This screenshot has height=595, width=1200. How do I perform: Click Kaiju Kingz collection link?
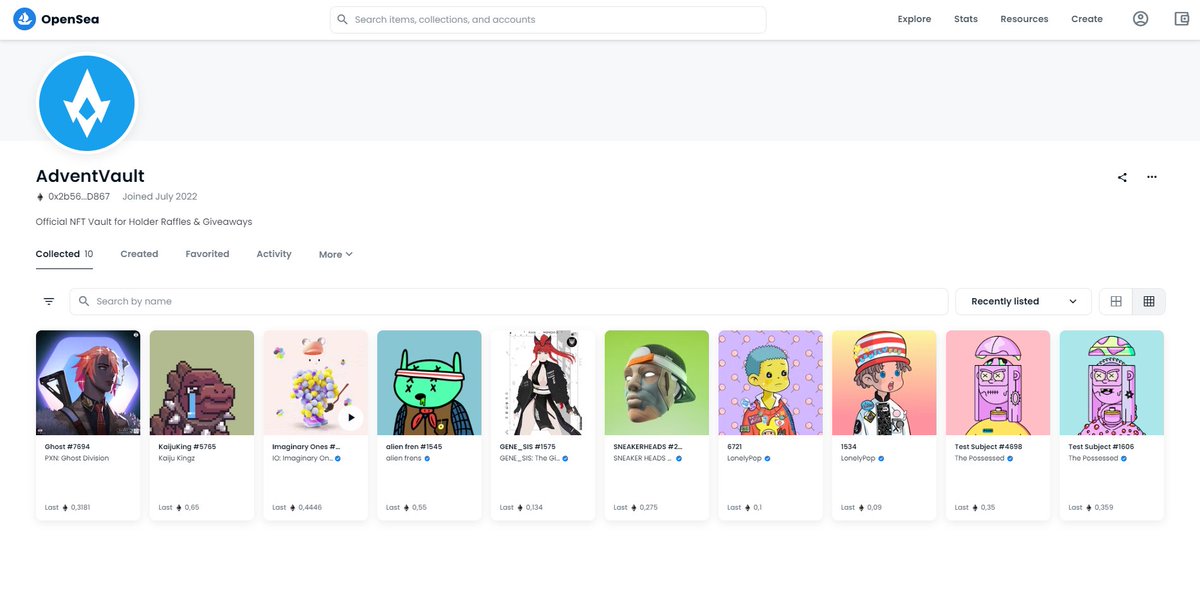click(179, 458)
